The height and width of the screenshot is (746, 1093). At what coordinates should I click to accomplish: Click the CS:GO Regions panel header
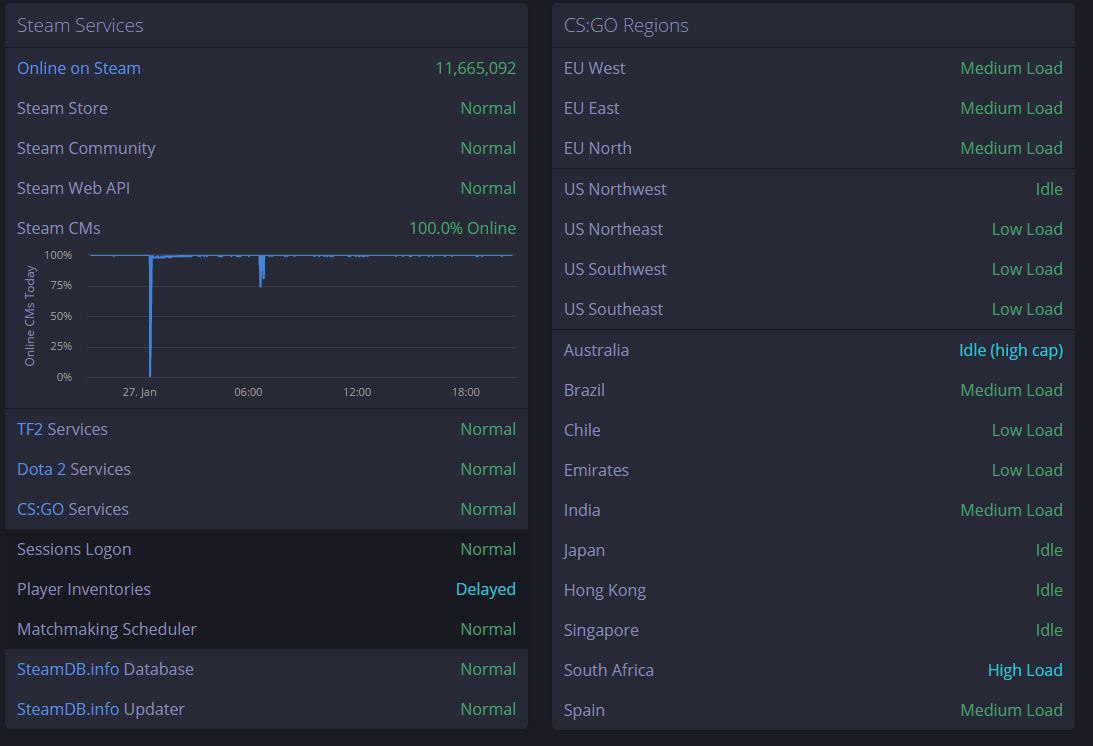coord(813,26)
